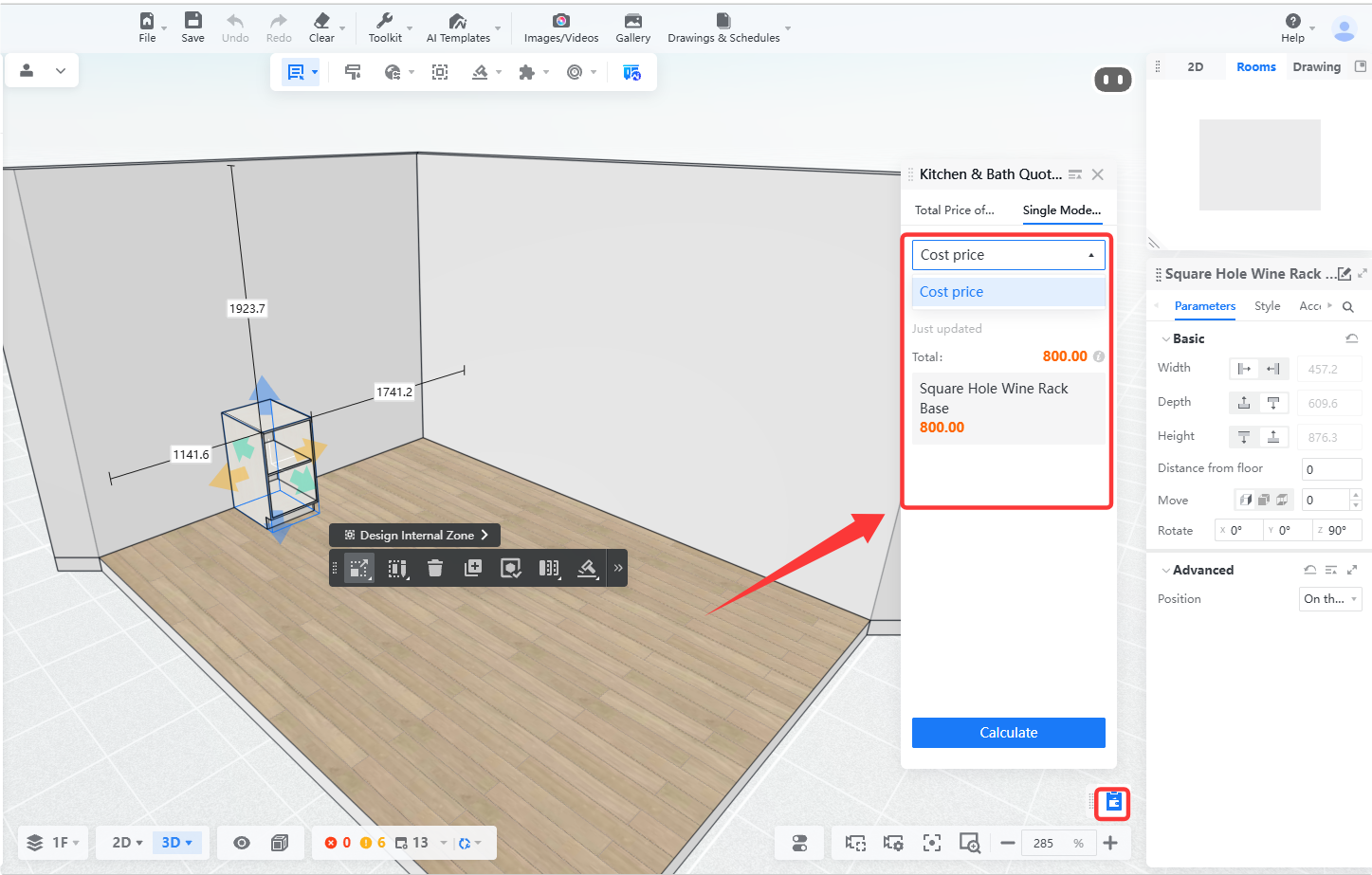The height and width of the screenshot is (875, 1372).
Task: Open the Clear tool
Action: click(321, 27)
